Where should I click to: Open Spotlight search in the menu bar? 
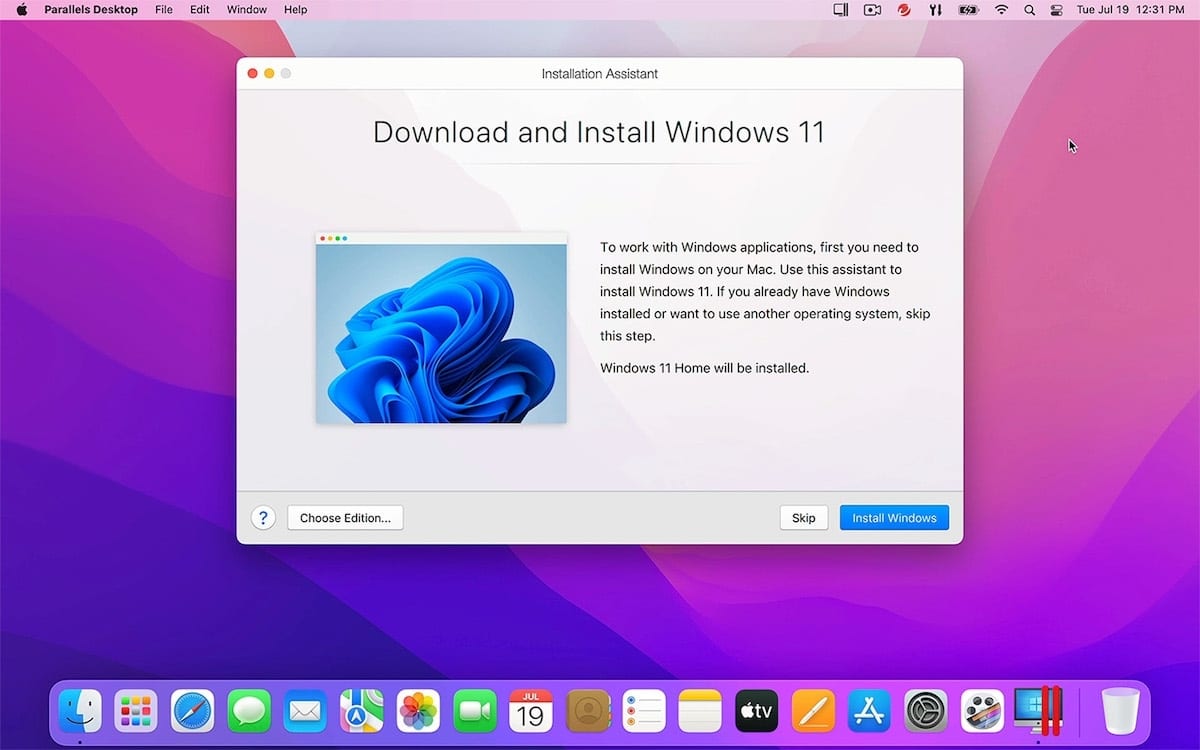1030,10
